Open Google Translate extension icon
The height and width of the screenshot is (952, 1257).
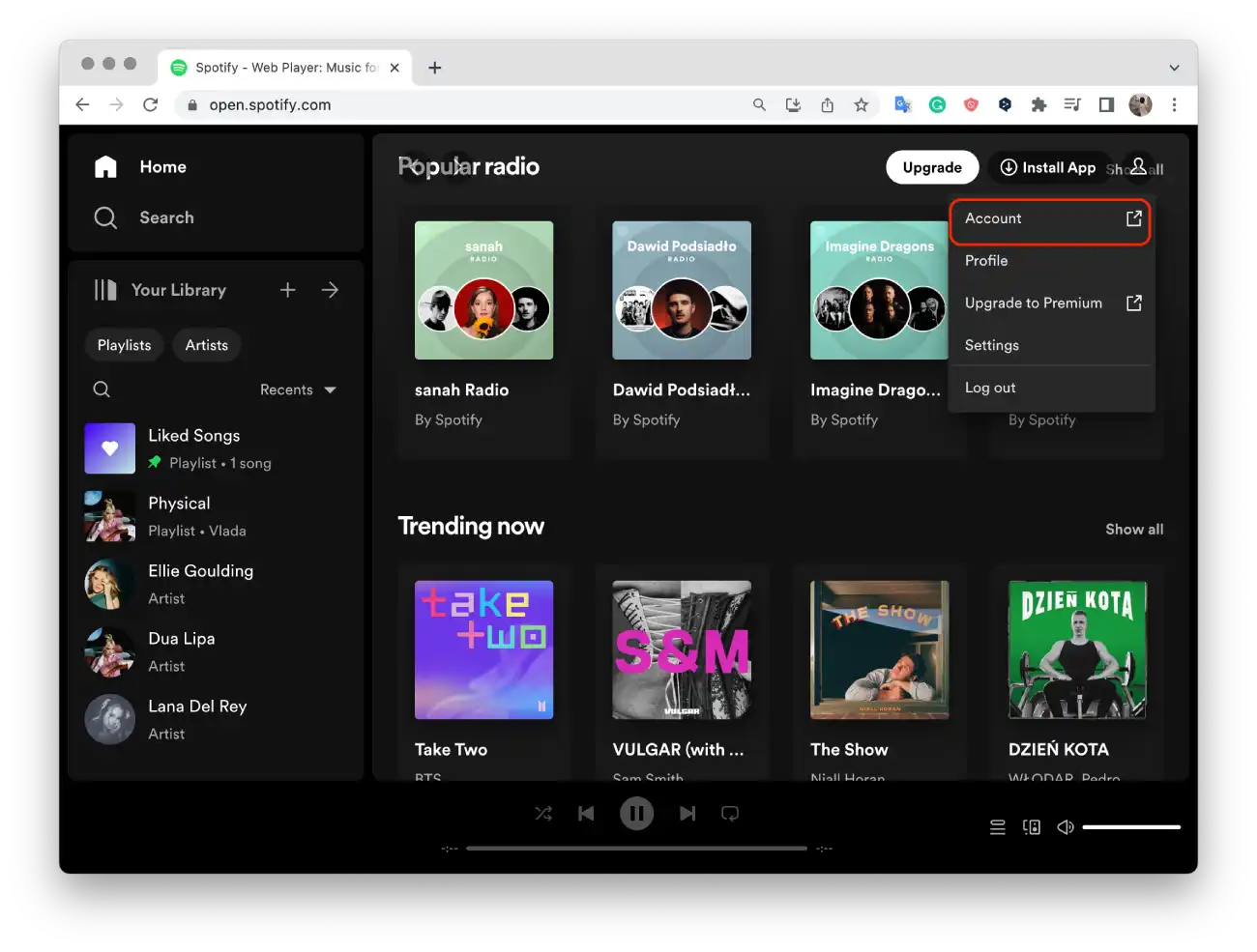tap(903, 105)
